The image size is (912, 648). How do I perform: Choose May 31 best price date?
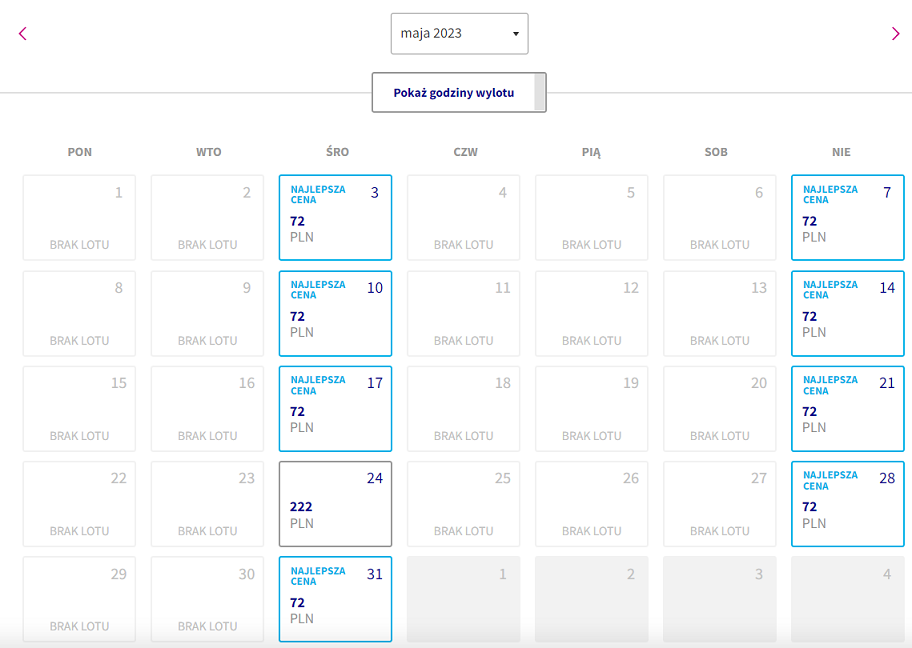[336, 599]
